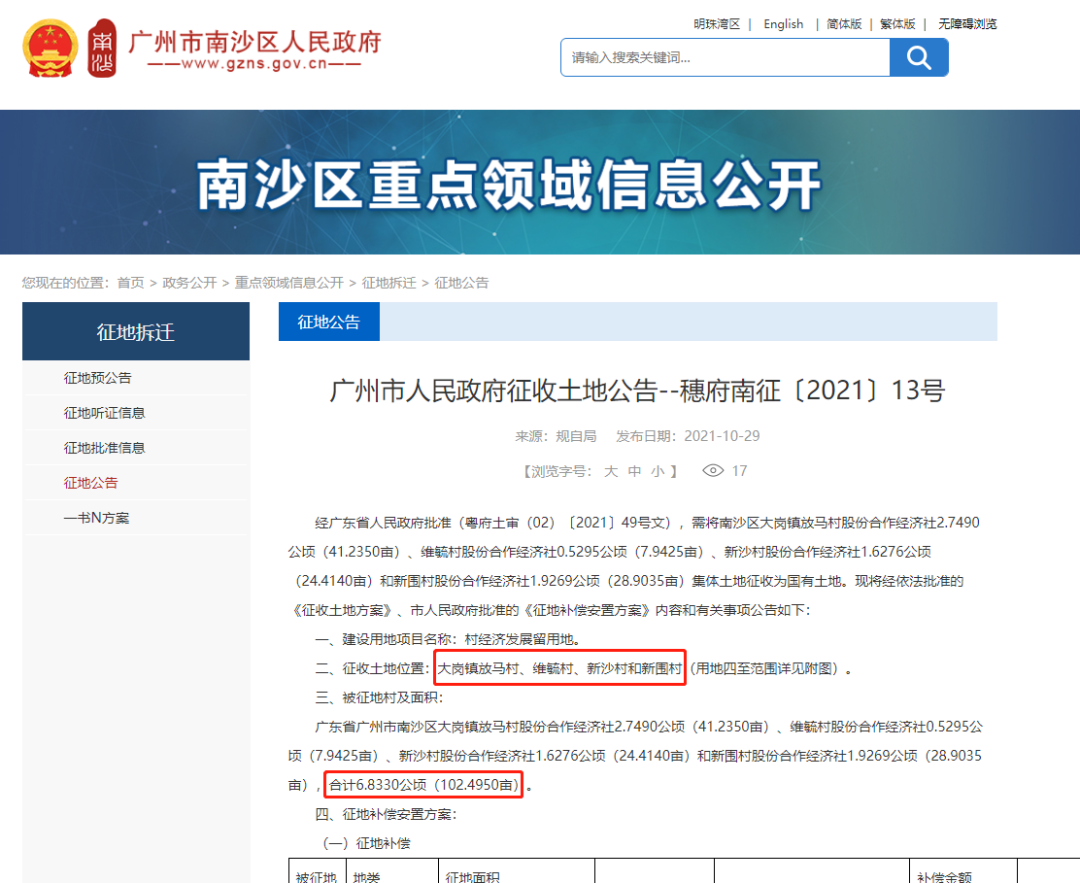1080x883 pixels.
Task: Open 无障碍浏览 accessibility mode
Action: coord(967,24)
